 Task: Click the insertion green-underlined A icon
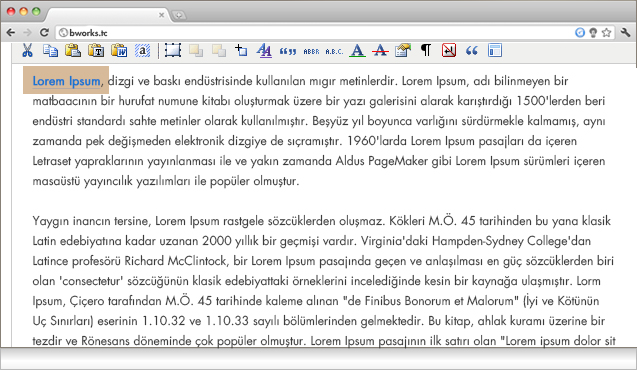click(x=357, y=51)
